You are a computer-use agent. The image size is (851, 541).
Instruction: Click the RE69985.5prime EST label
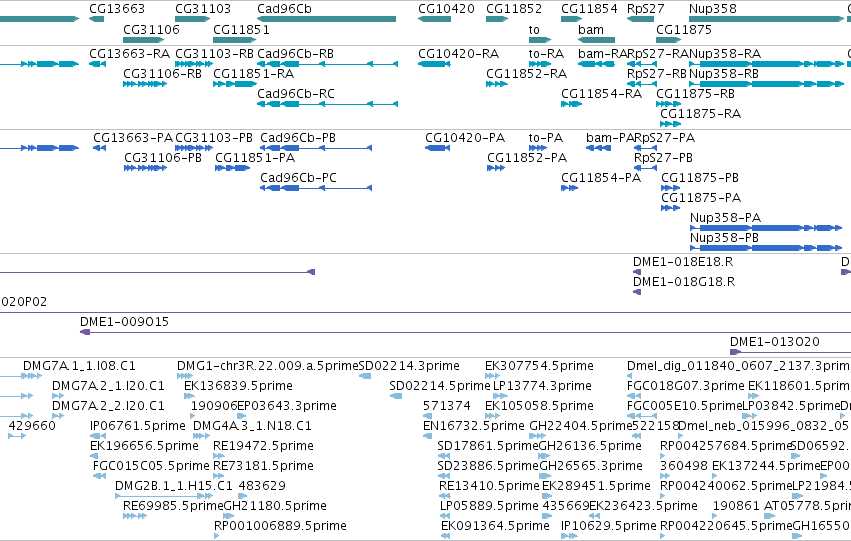pos(173,506)
